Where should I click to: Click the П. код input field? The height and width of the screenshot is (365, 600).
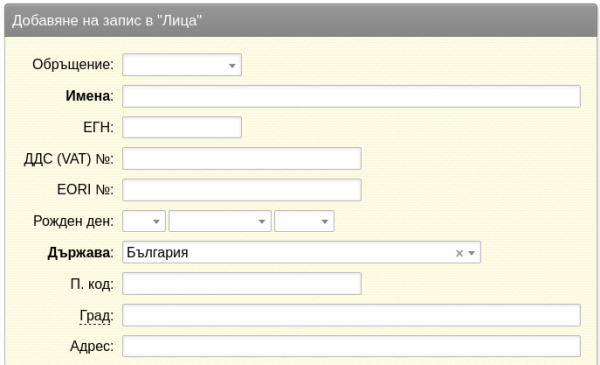point(241,284)
